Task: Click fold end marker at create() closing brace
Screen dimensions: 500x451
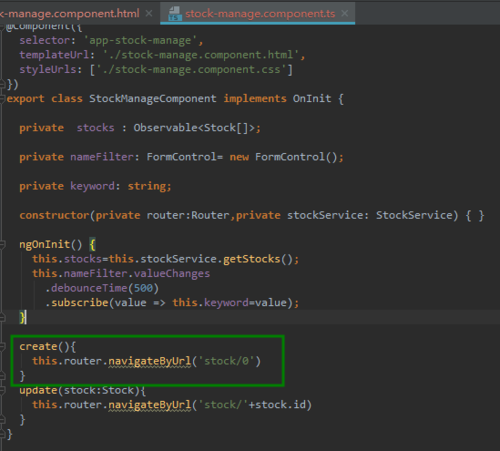Action: (2, 376)
